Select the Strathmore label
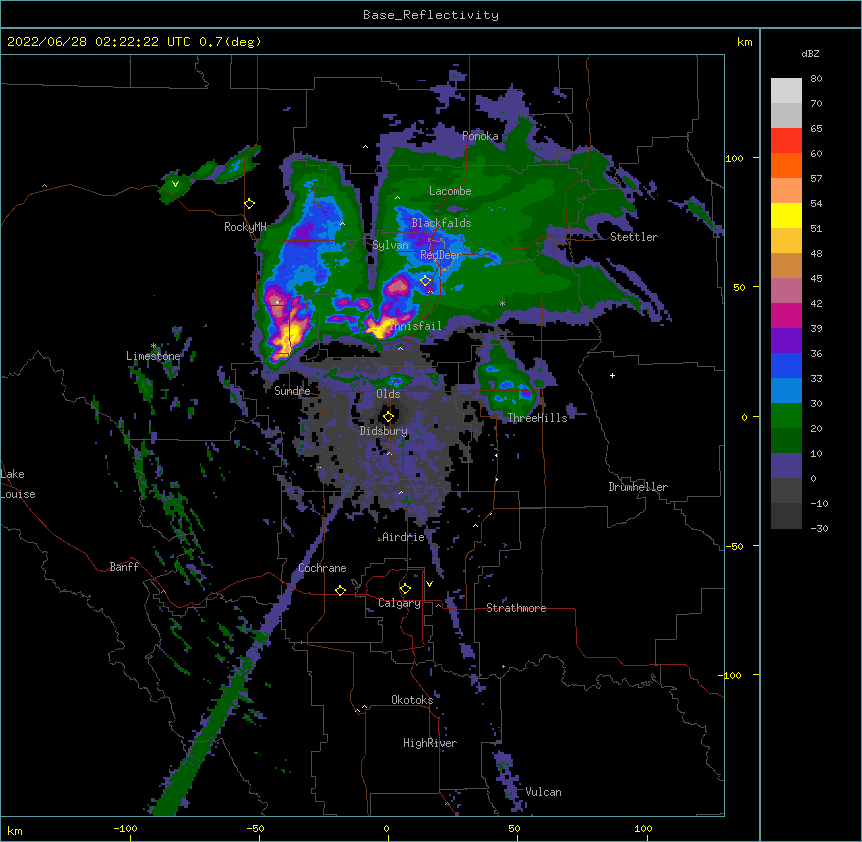862x842 pixels. 516,608
